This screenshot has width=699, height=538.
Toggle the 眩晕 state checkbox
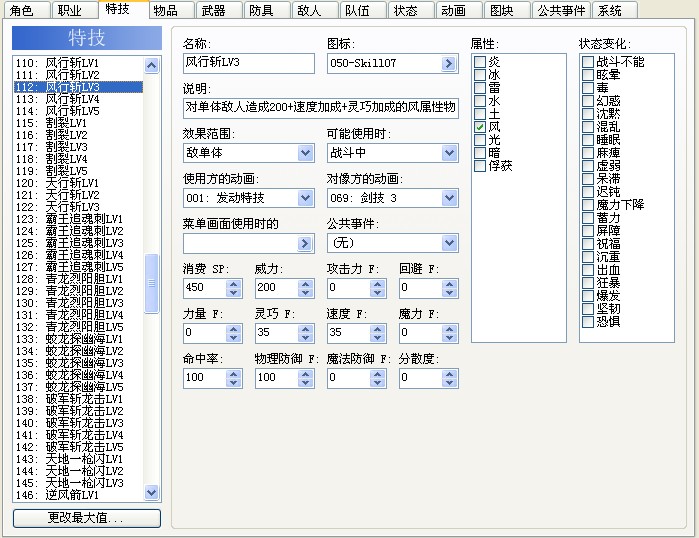click(588, 74)
